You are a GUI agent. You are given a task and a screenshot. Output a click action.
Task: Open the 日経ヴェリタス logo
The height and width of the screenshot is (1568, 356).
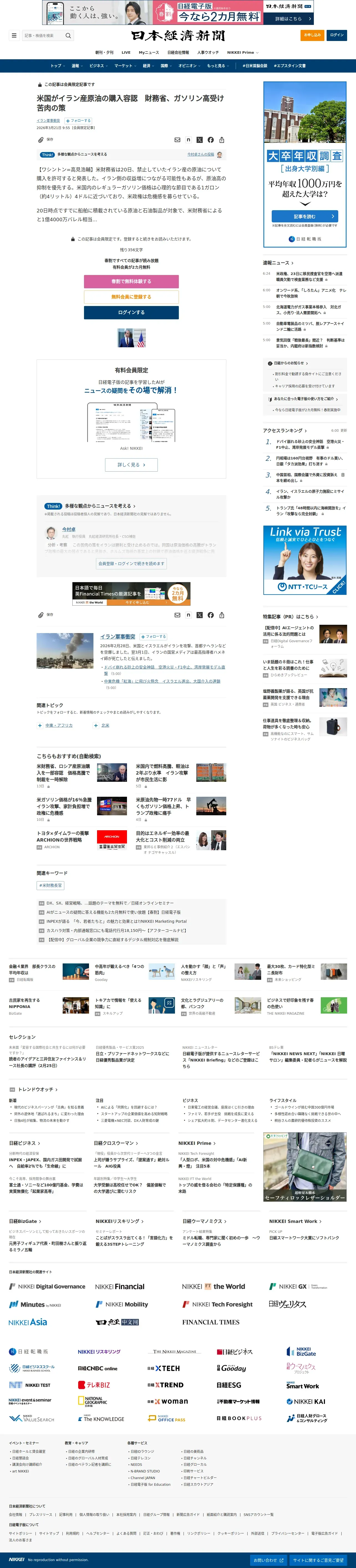pyautogui.click(x=287, y=1304)
